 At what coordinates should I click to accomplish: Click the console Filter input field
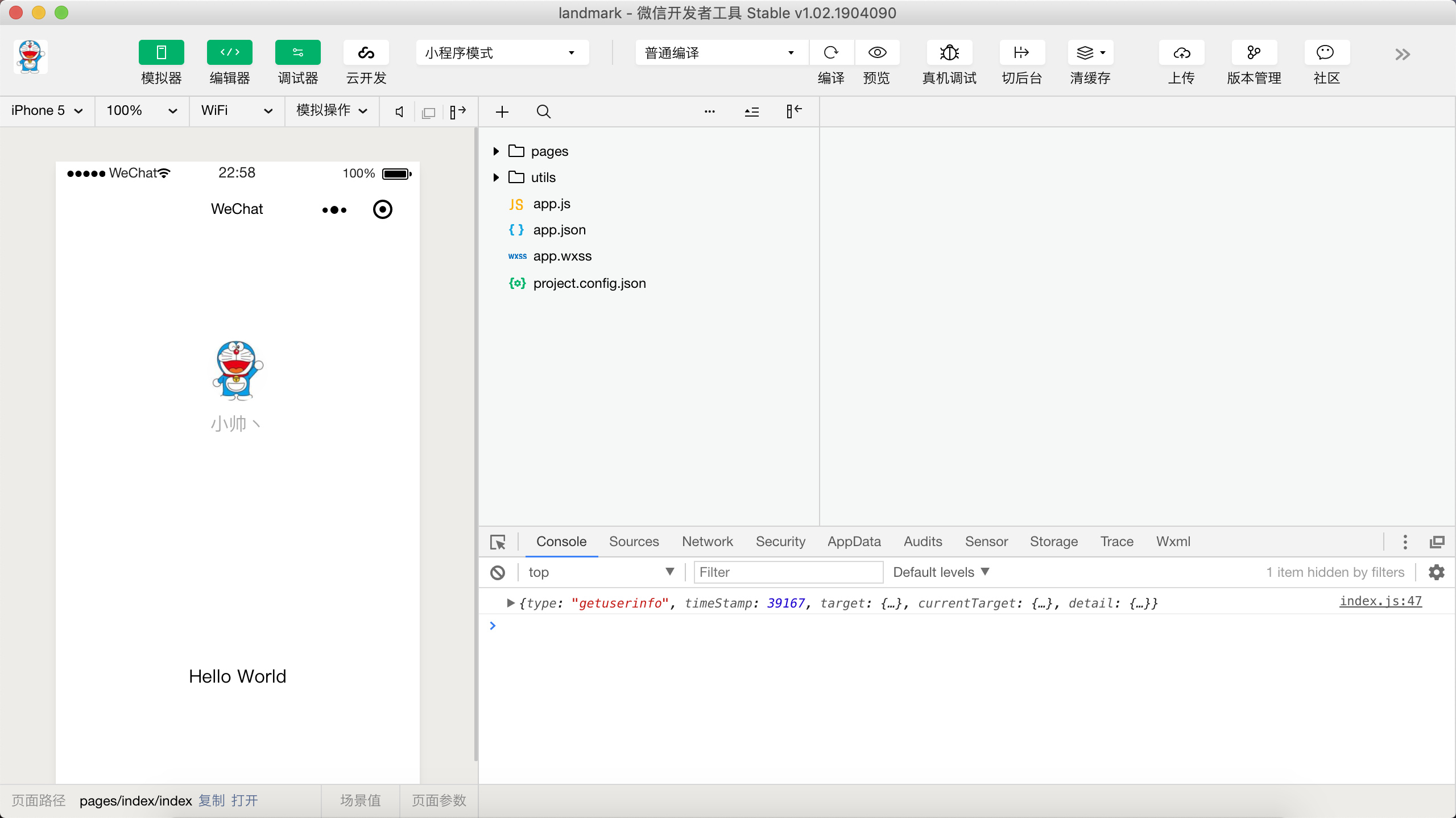click(788, 572)
